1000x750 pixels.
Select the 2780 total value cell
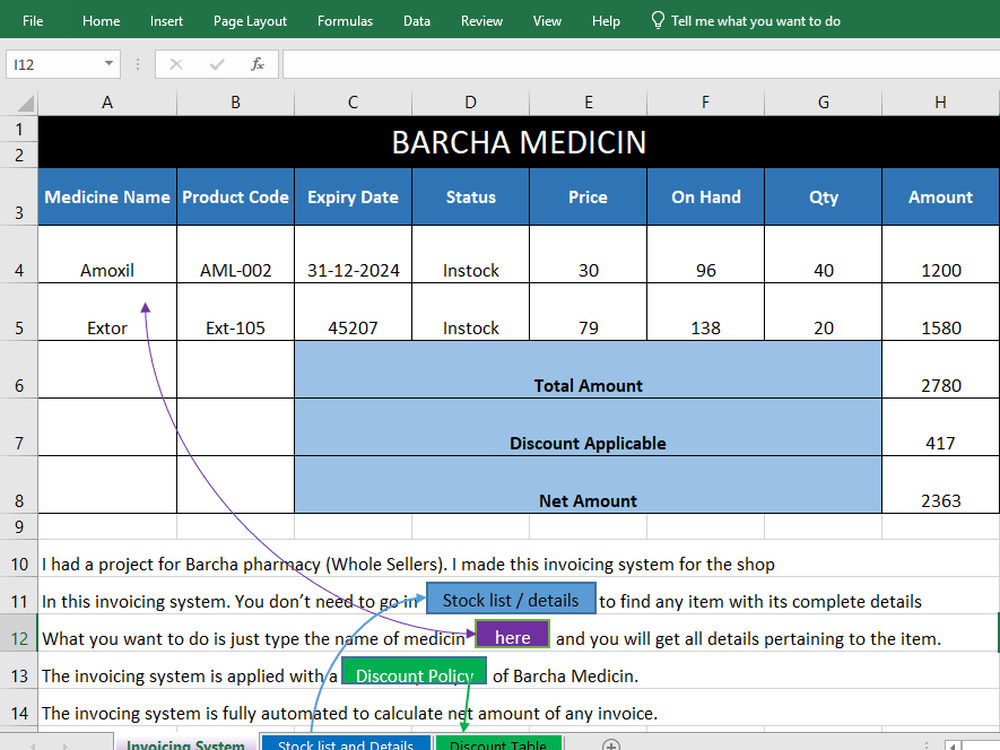point(941,369)
